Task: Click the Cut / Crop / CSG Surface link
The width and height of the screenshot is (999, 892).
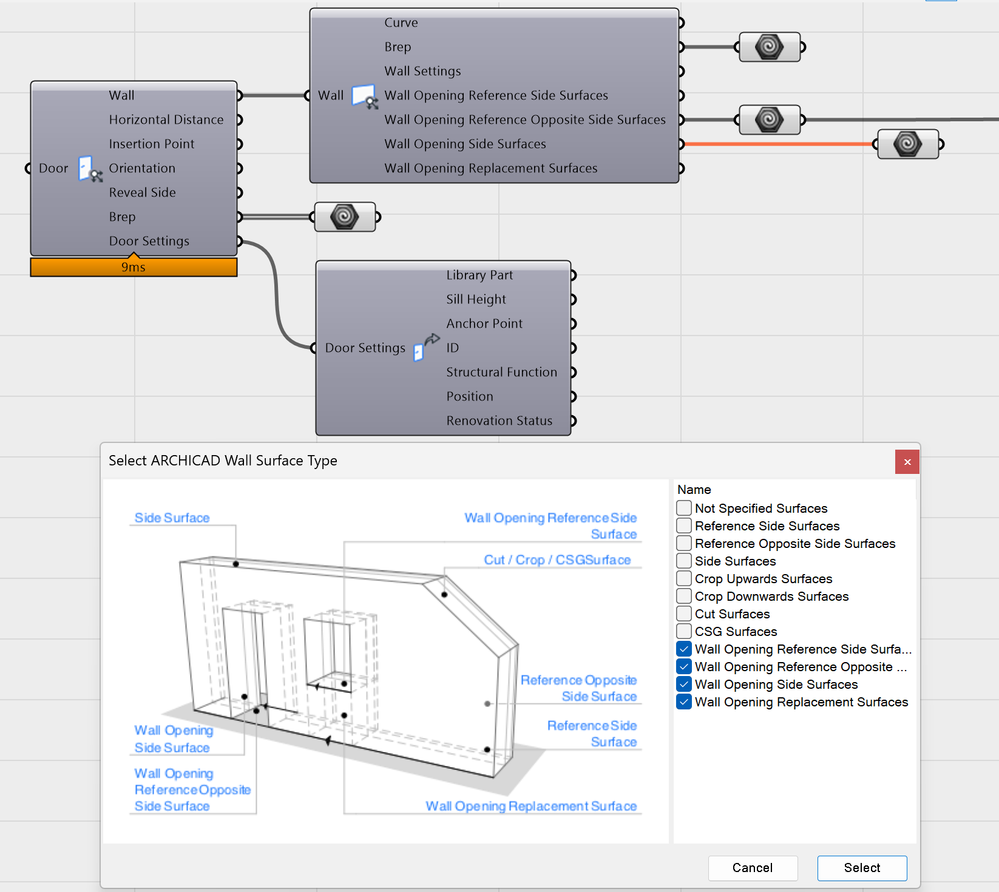Action: click(557, 560)
